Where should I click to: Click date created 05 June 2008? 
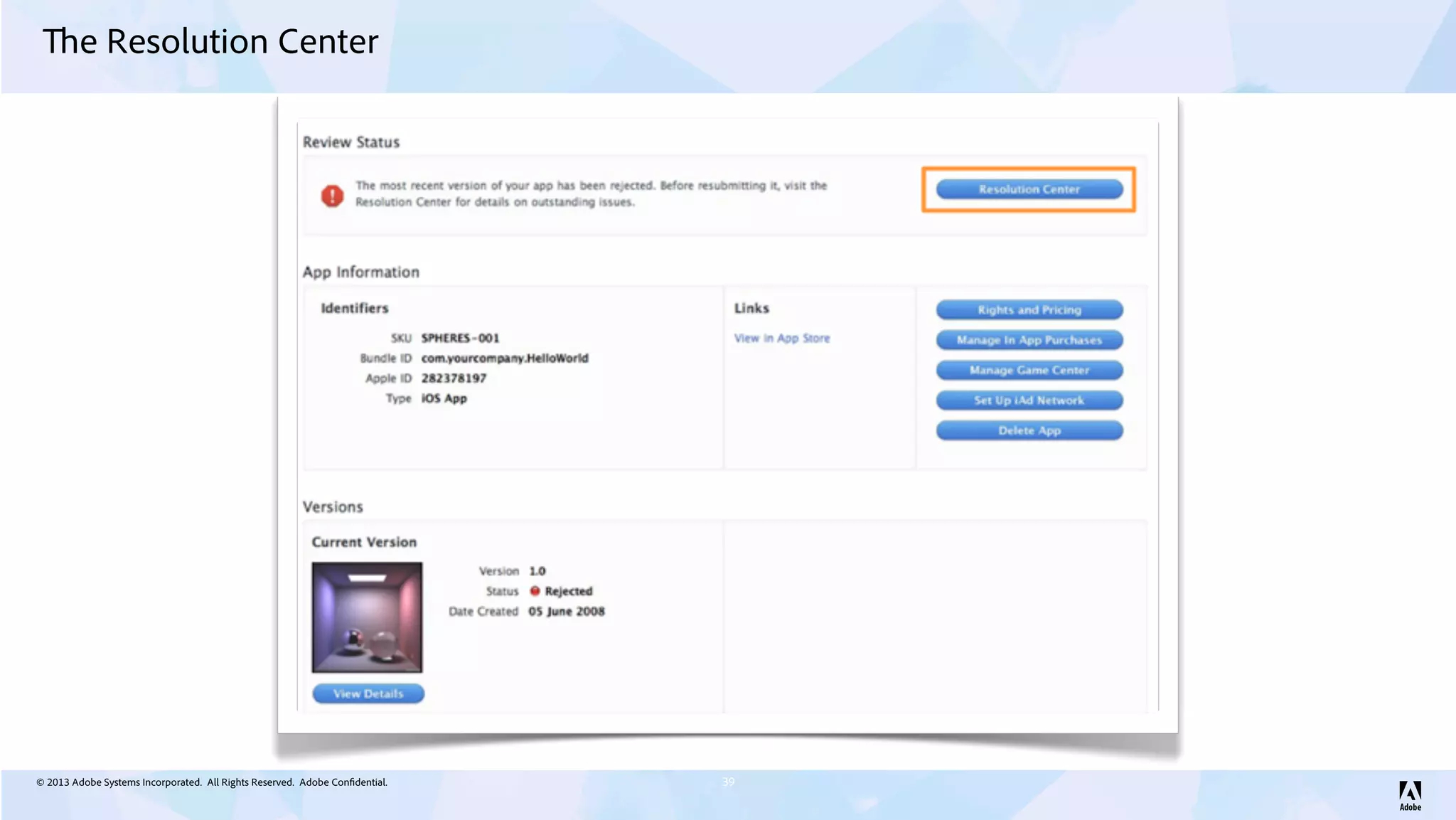pos(566,612)
